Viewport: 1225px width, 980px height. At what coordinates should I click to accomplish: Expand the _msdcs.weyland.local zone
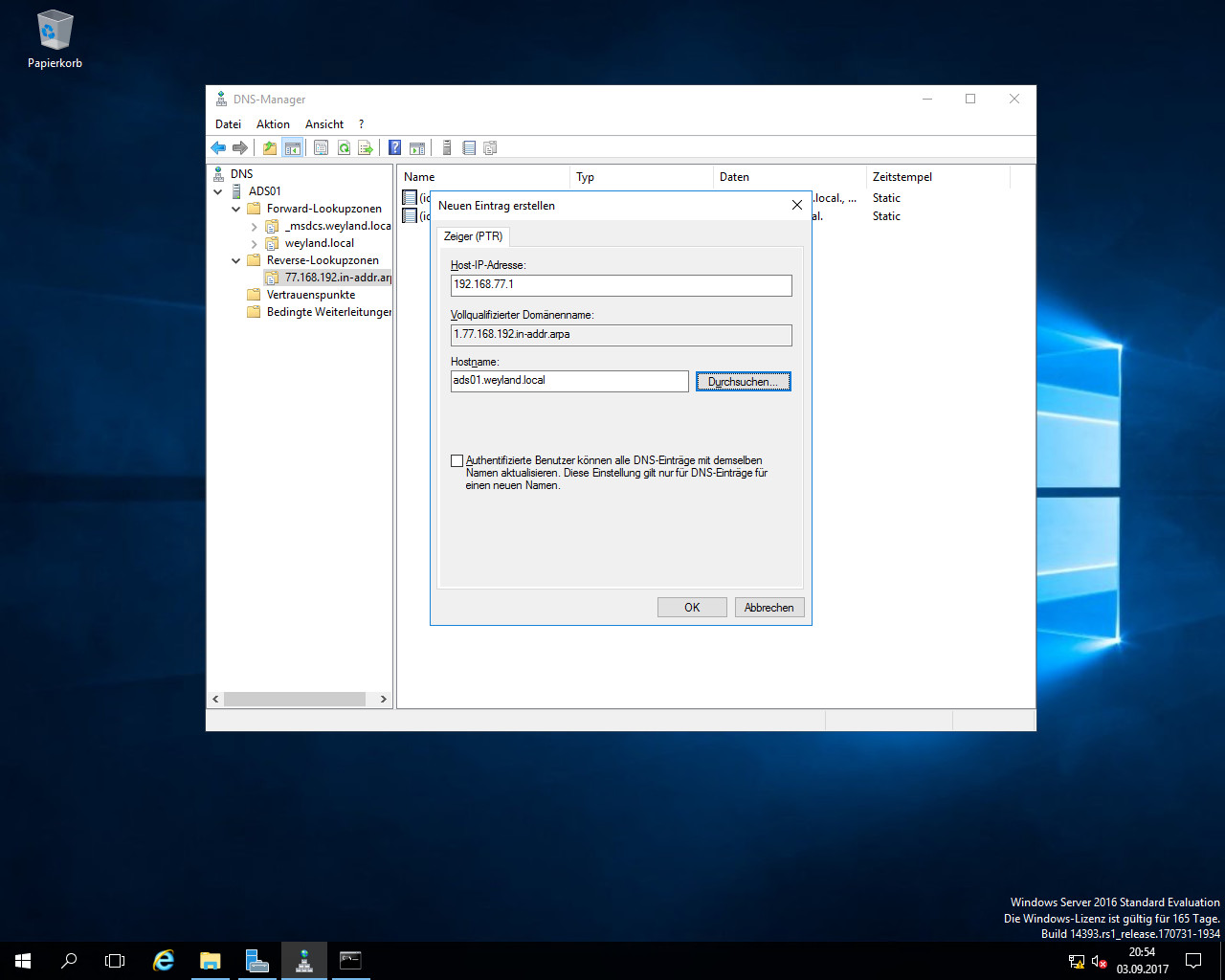tap(254, 227)
